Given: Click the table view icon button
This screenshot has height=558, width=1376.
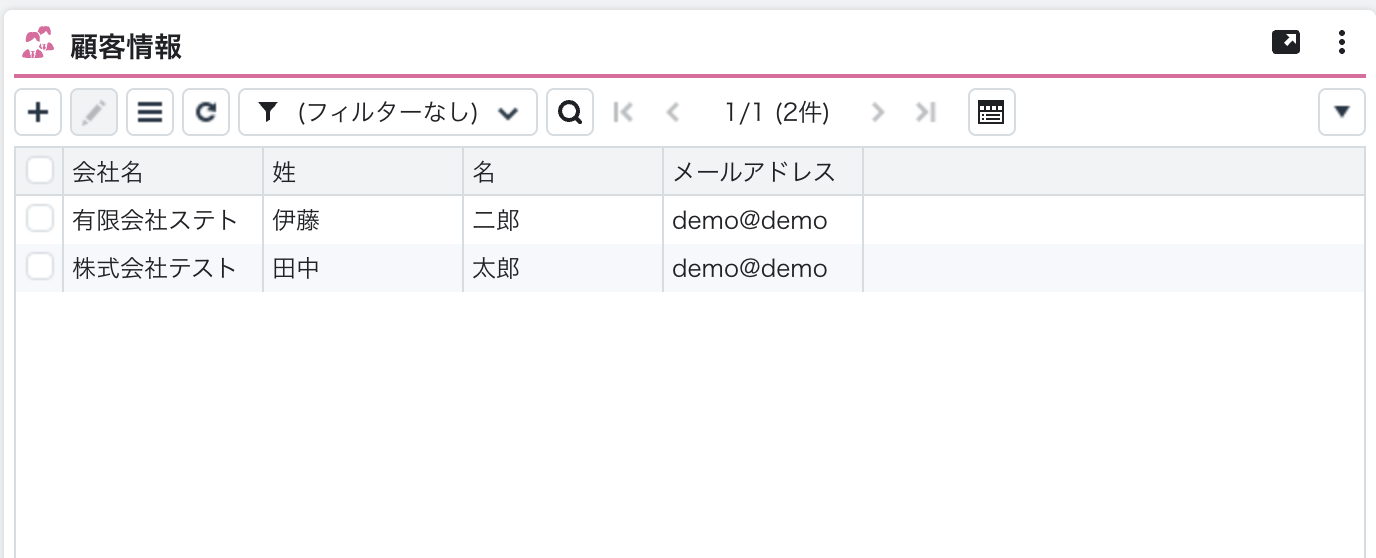Looking at the screenshot, I should [992, 112].
